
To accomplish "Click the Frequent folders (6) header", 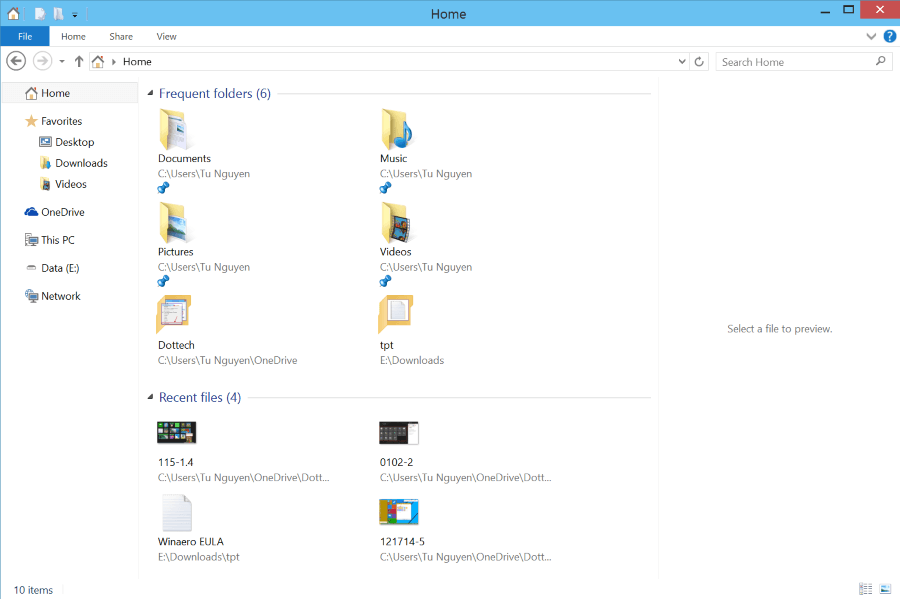I will pyautogui.click(x=215, y=93).
